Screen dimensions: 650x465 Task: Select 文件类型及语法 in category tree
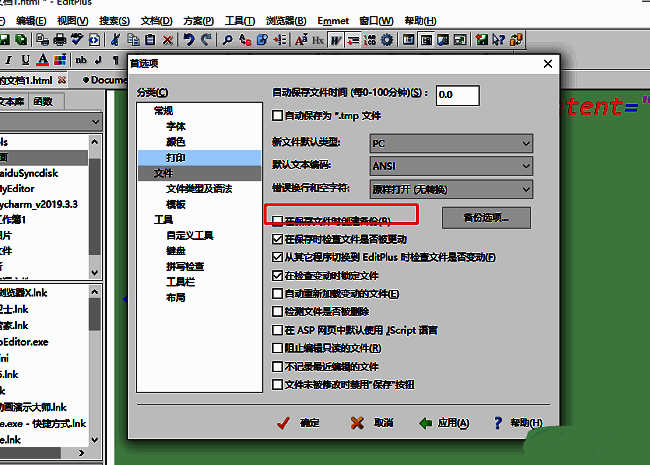coord(199,188)
